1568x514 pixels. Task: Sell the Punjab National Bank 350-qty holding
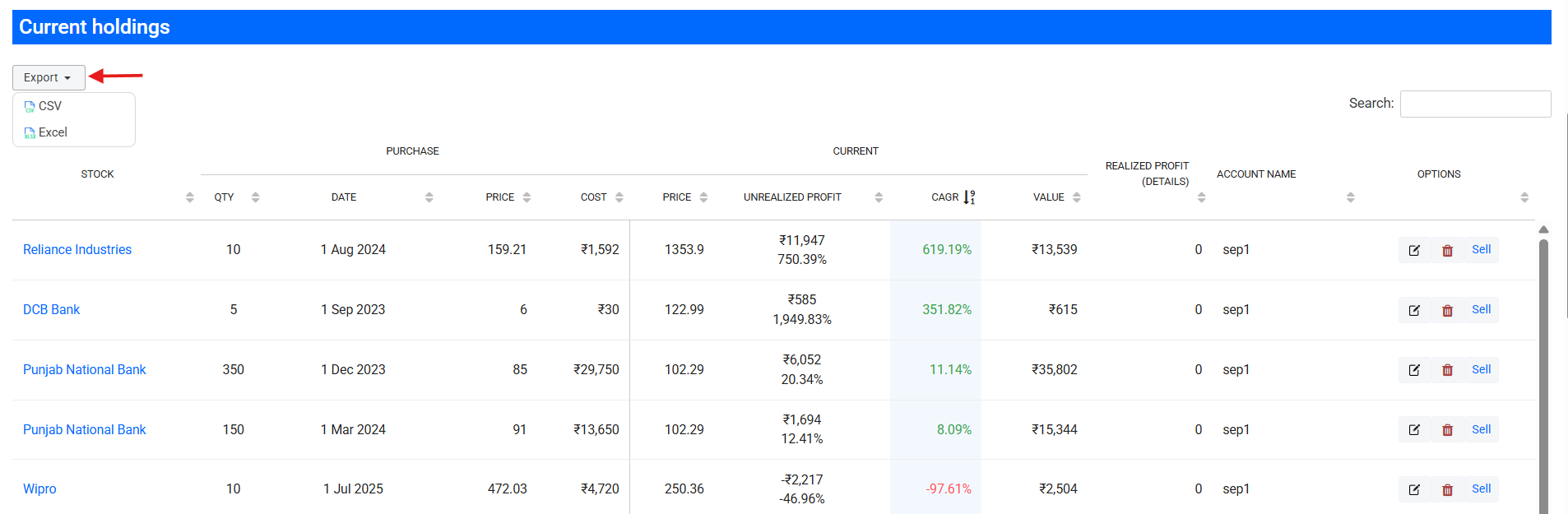click(x=1481, y=369)
